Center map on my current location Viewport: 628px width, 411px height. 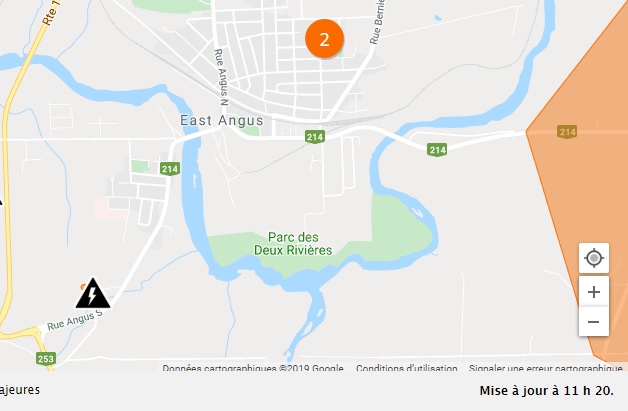click(594, 258)
